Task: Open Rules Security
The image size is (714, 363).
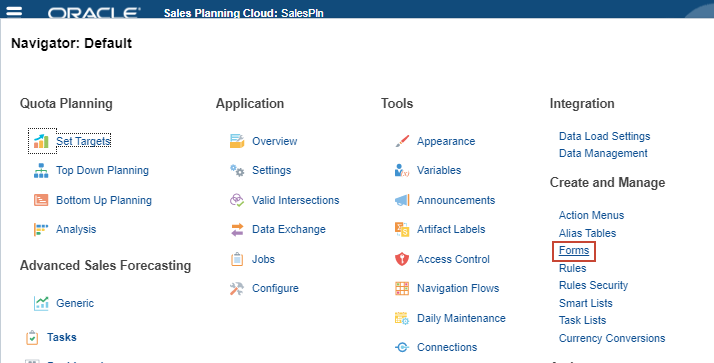Action: pyautogui.click(x=594, y=286)
